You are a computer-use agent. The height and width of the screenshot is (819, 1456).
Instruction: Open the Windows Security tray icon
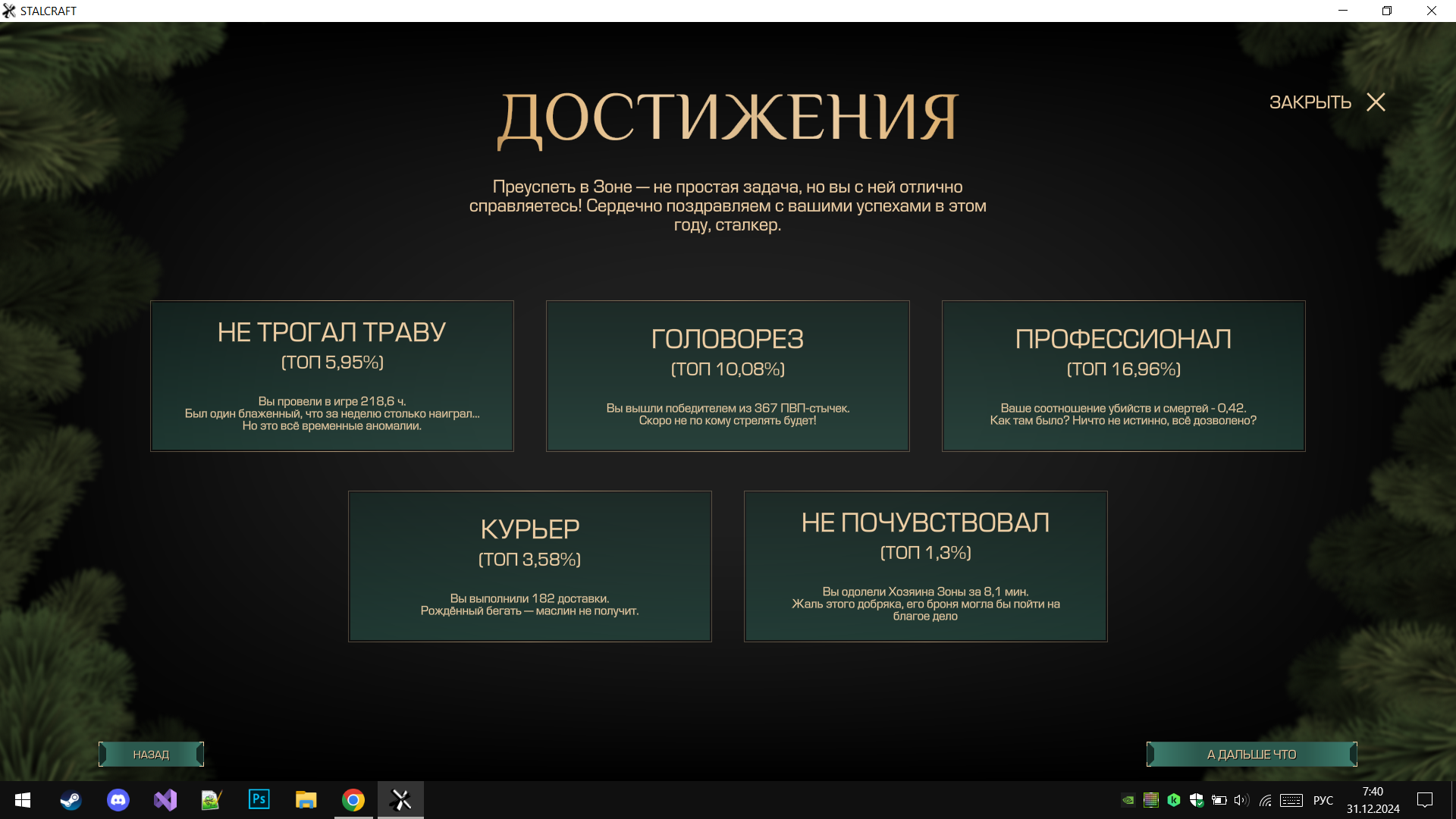[x=1197, y=800]
